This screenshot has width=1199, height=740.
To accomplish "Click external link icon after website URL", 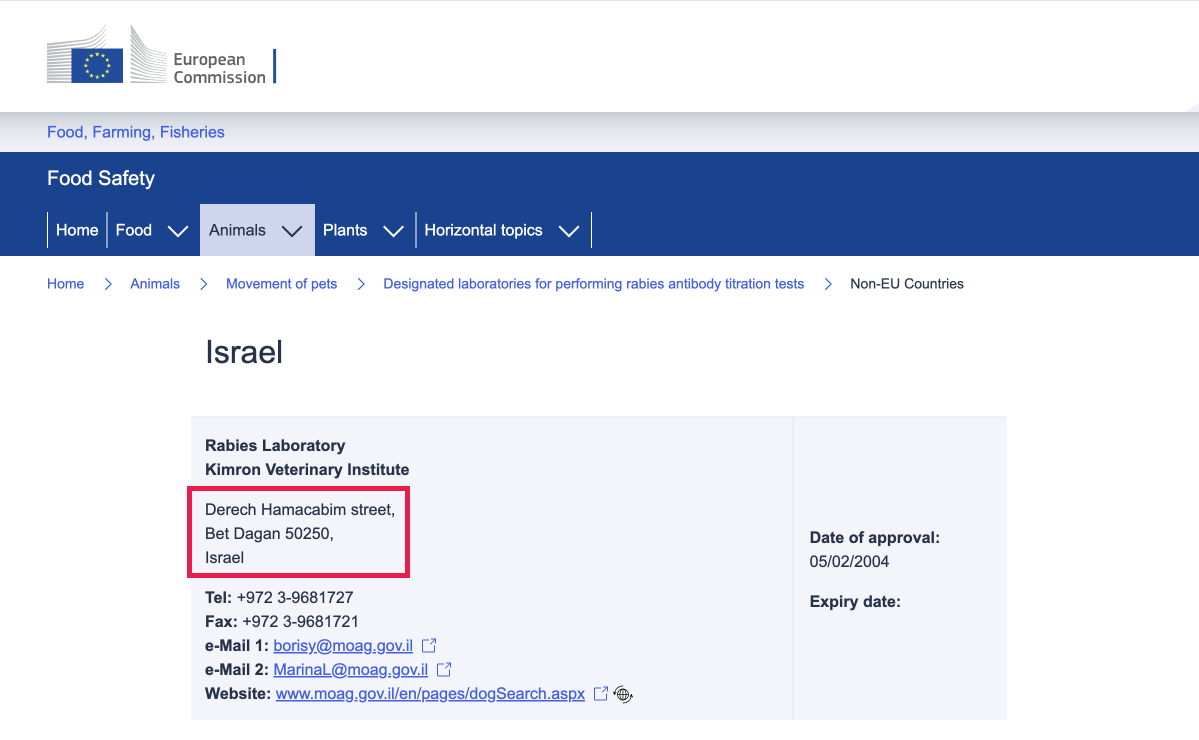I will (x=601, y=693).
